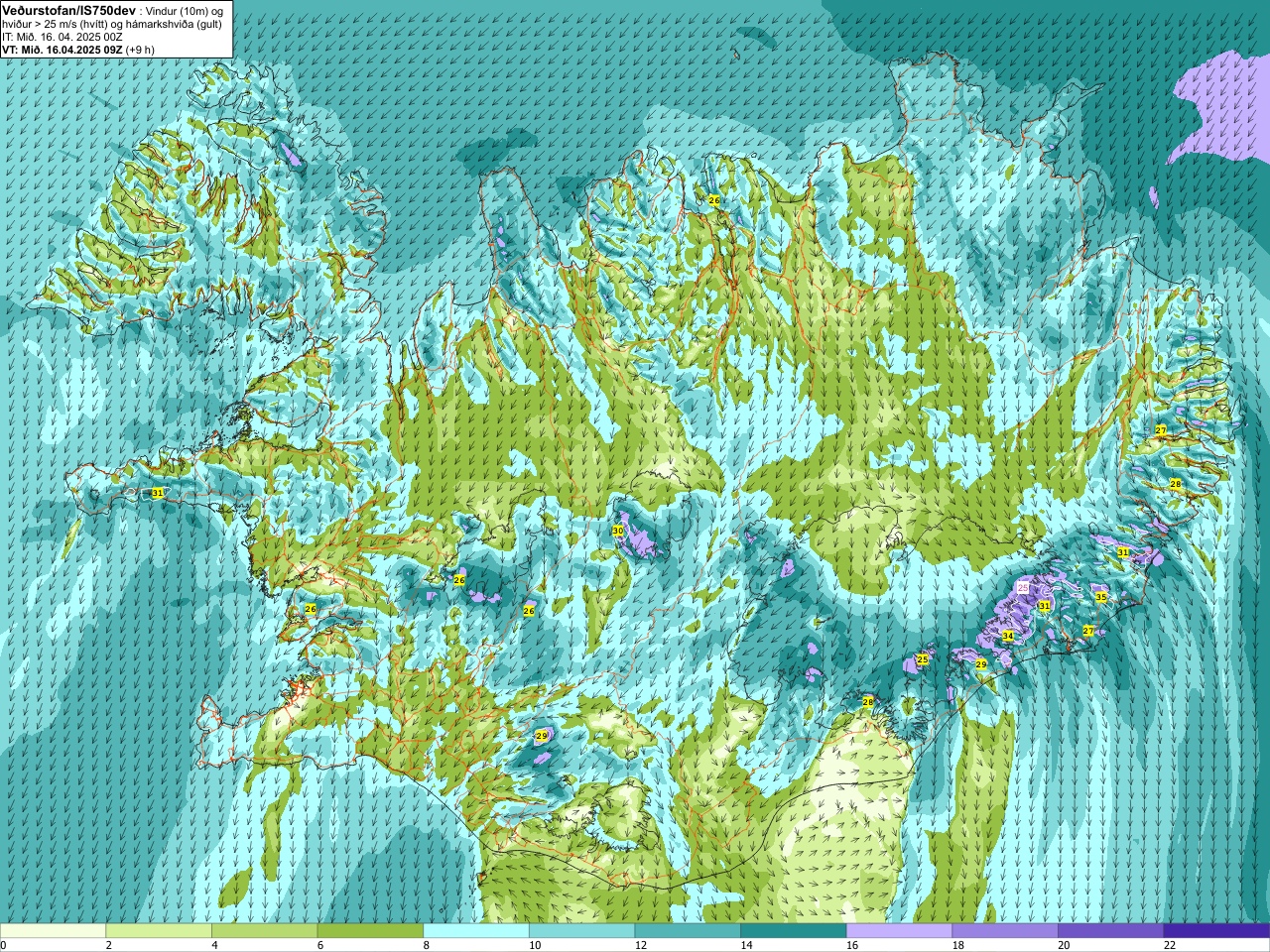1270x952 pixels.
Task: Click gust marker 27 near the southeast coast
Action: pyautogui.click(x=1088, y=631)
